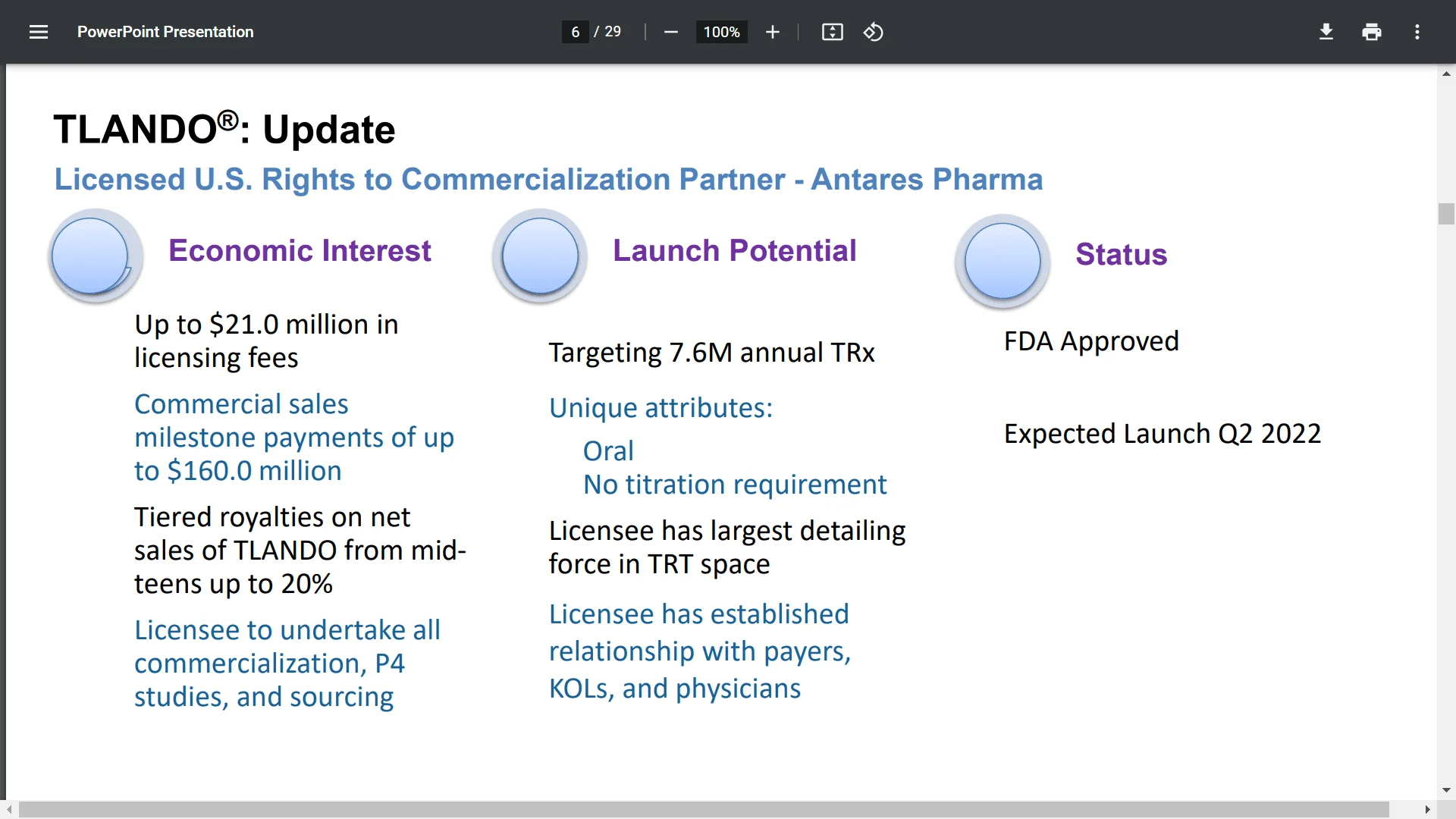Select the page number field showing 6

pyautogui.click(x=576, y=32)
